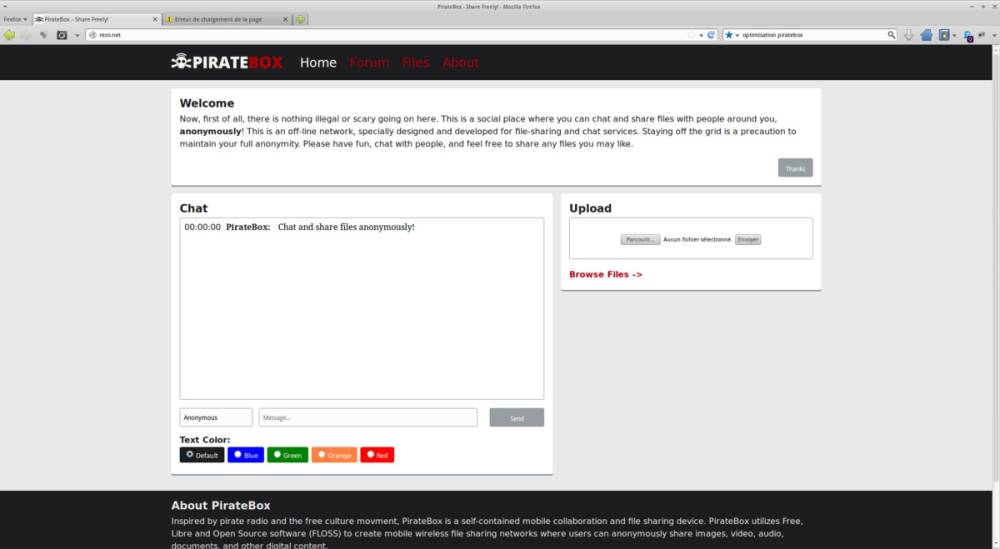Click the dark square screenshot icon in the toolbar
Viewport: 1000px width, 549px height.
point(62,35)
